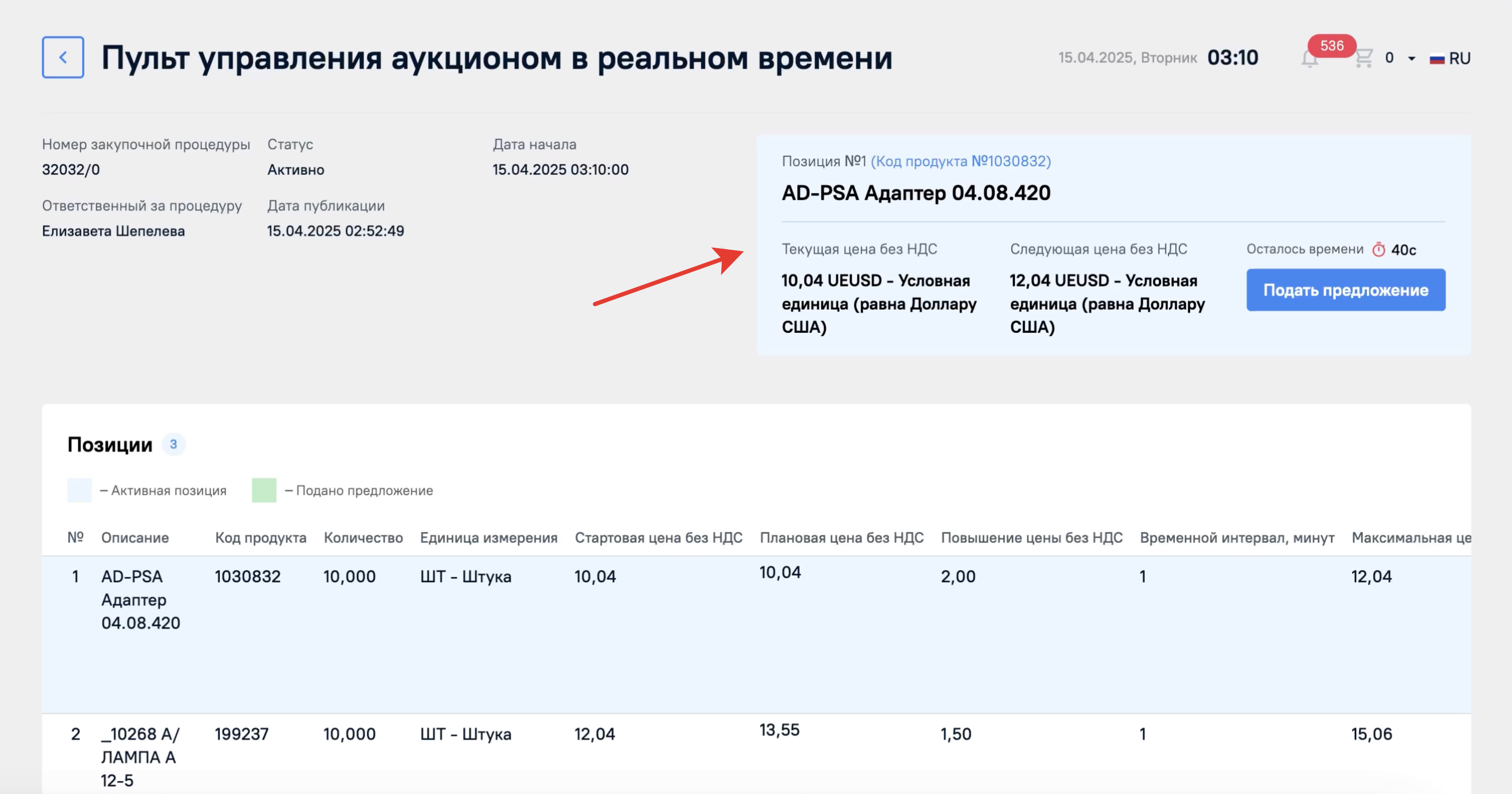Click the Стартовая цена без НДС header
1512x794 pixels.
[x=658, y=537]
